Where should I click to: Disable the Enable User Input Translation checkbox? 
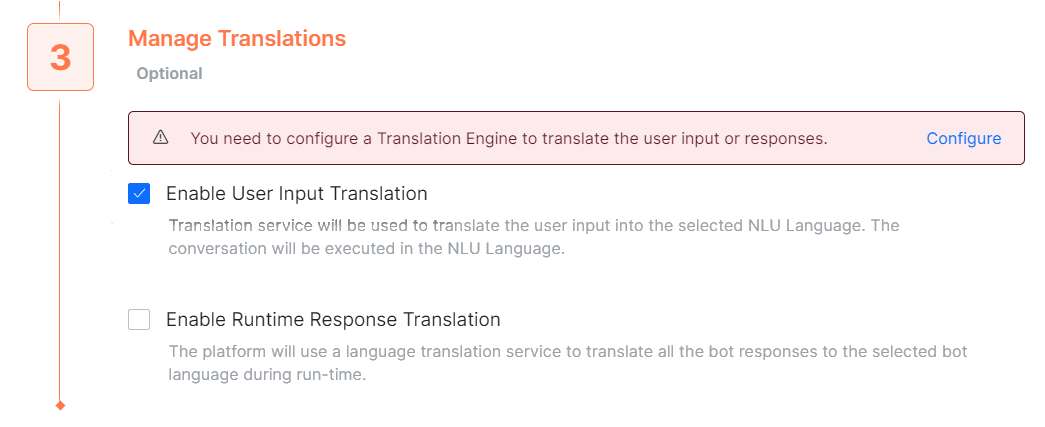point(139,194)
